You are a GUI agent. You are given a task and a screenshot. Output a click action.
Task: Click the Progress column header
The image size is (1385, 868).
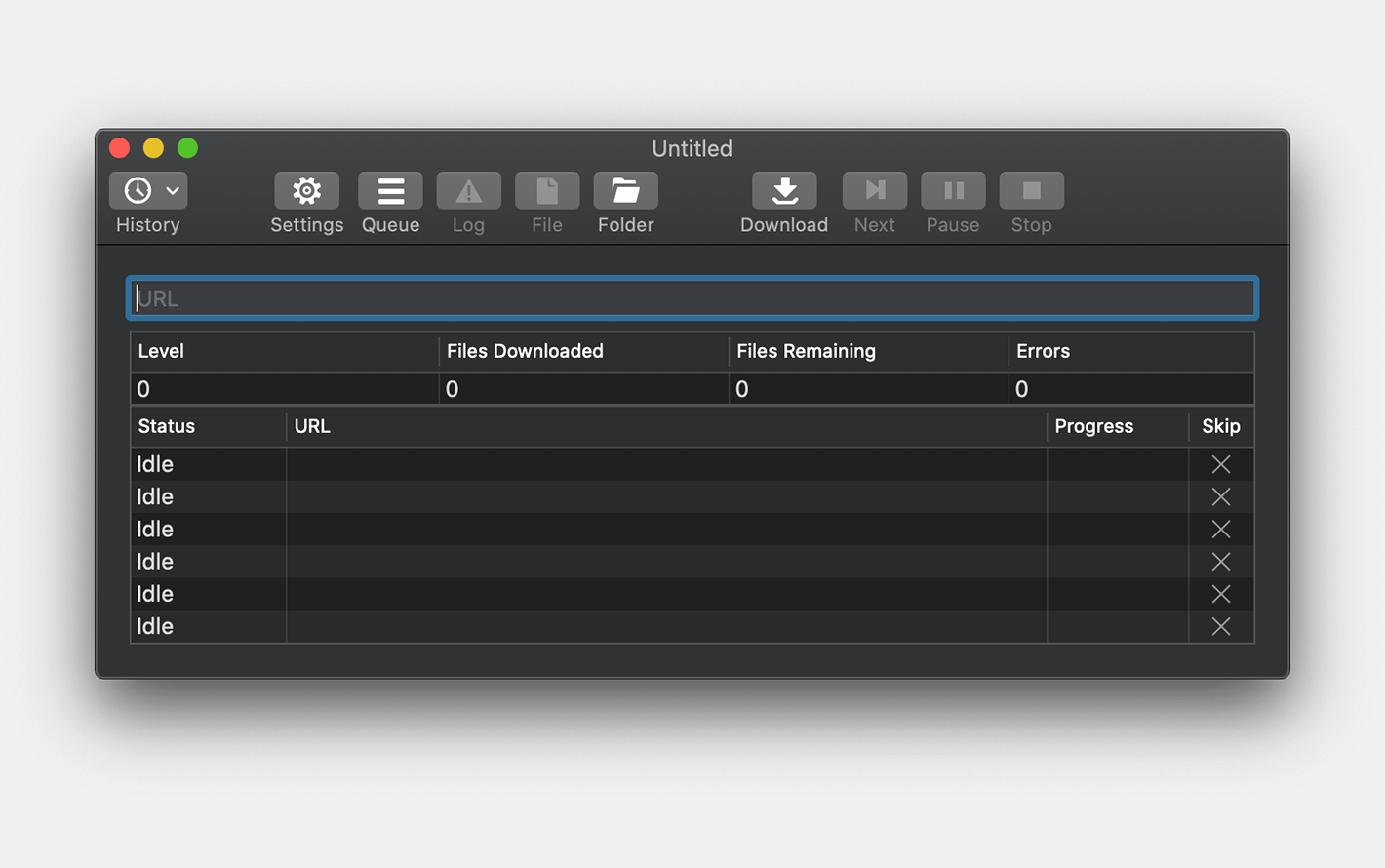1093,426
